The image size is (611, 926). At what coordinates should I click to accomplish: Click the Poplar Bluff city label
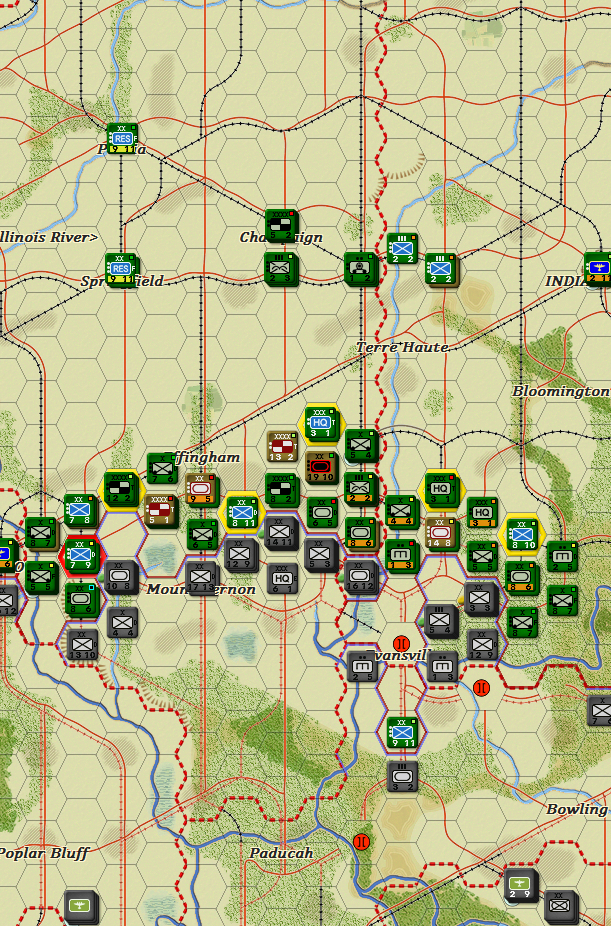click(x=44, y=853)
